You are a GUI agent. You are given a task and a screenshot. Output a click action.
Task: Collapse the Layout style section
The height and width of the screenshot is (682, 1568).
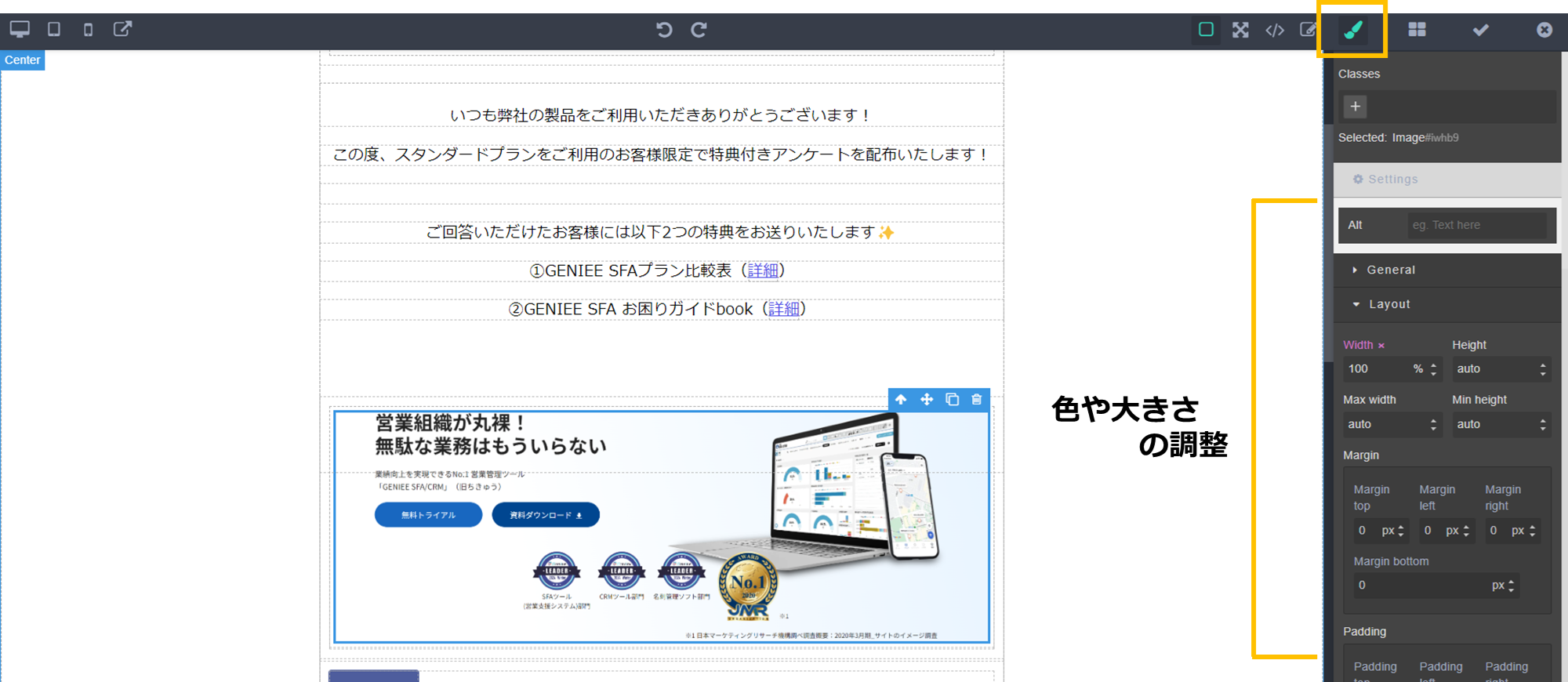pos(1388,304)
